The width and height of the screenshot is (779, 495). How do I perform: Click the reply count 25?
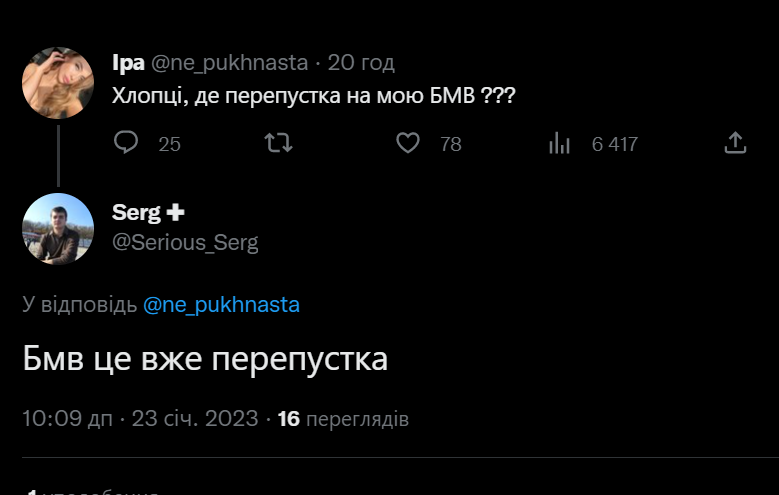170,144
